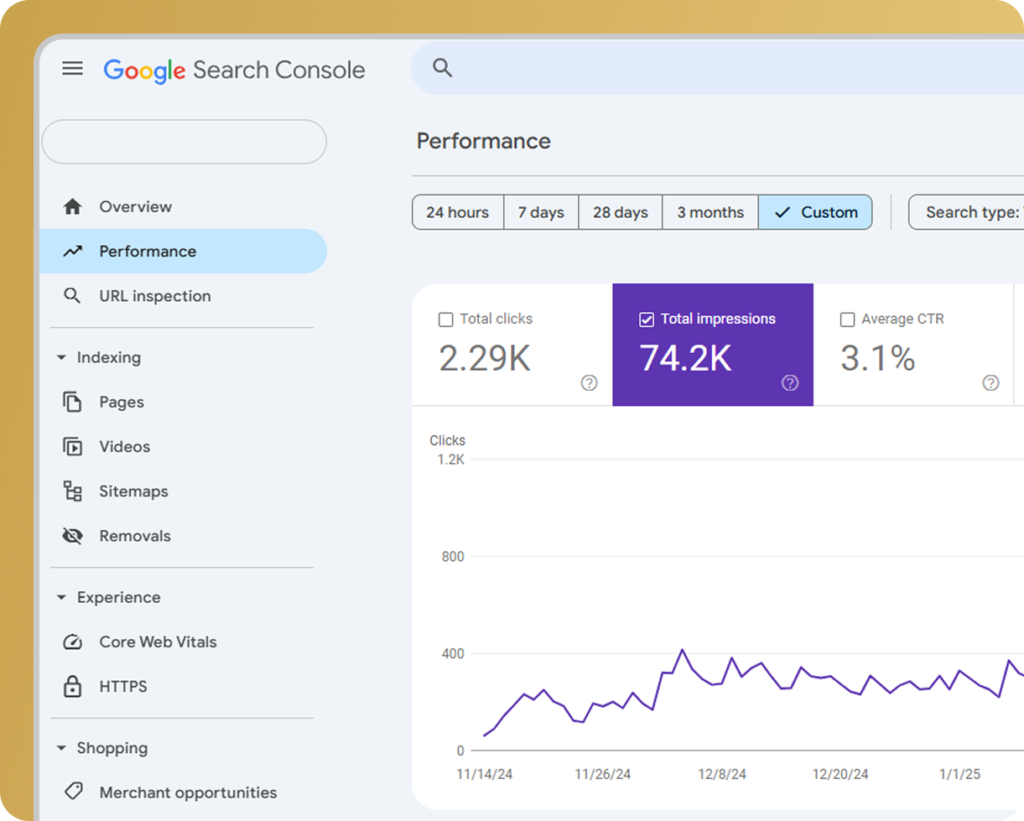Enable the Average CTR checkbox
This screenshot has height=821, width=1024.
click(847, 320)
